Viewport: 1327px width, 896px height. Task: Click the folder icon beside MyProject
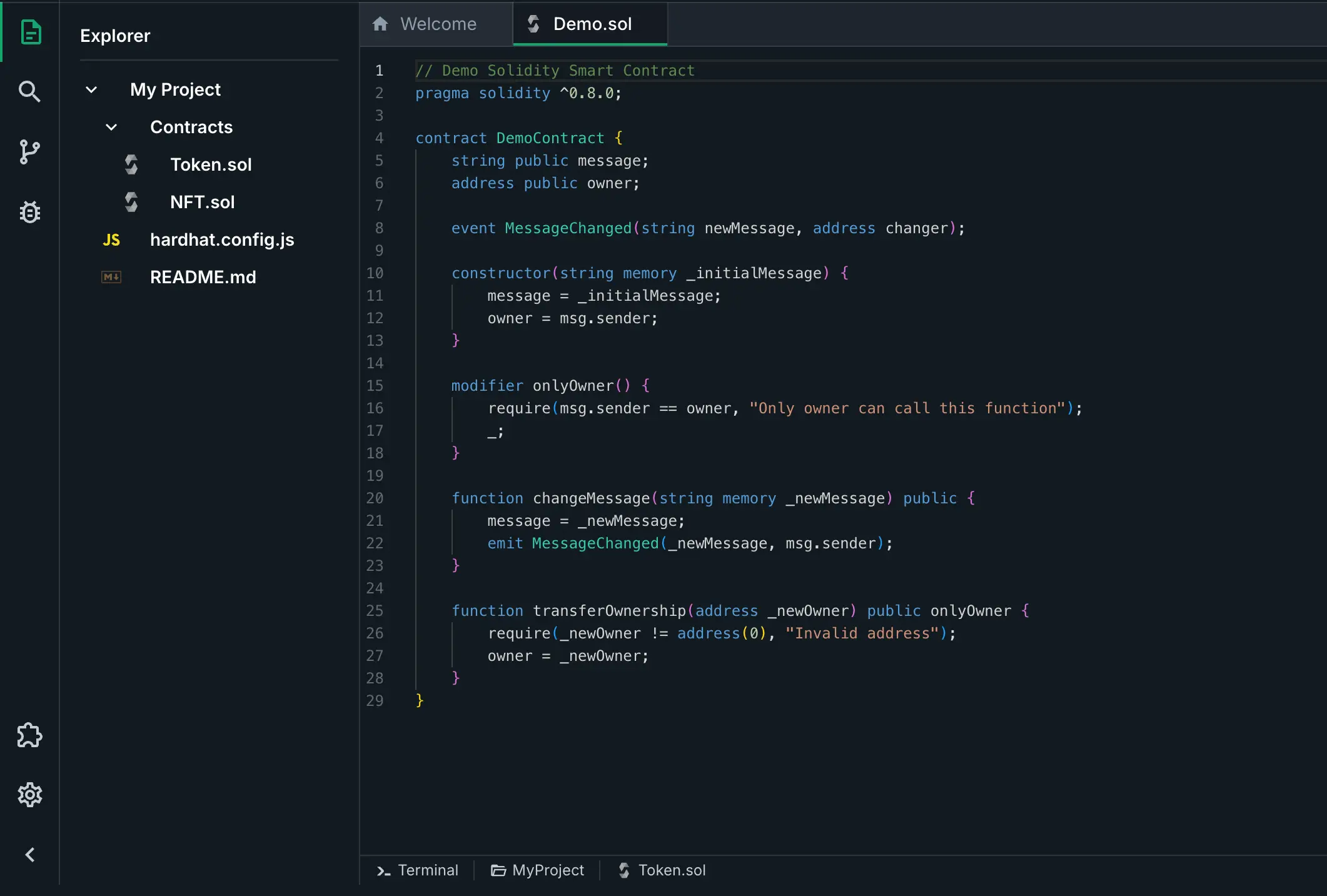(498, 870)
